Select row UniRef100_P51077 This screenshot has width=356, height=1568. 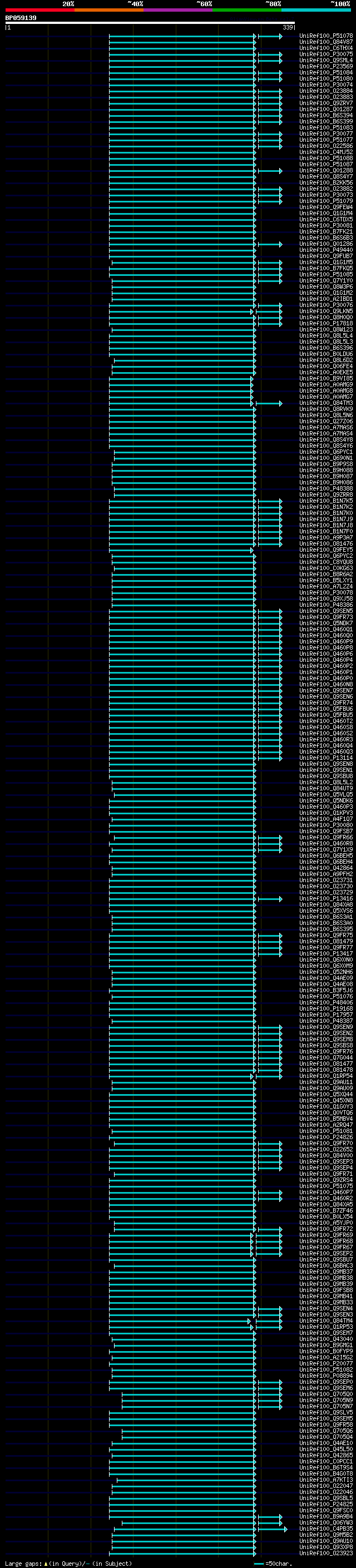[326, 140]
